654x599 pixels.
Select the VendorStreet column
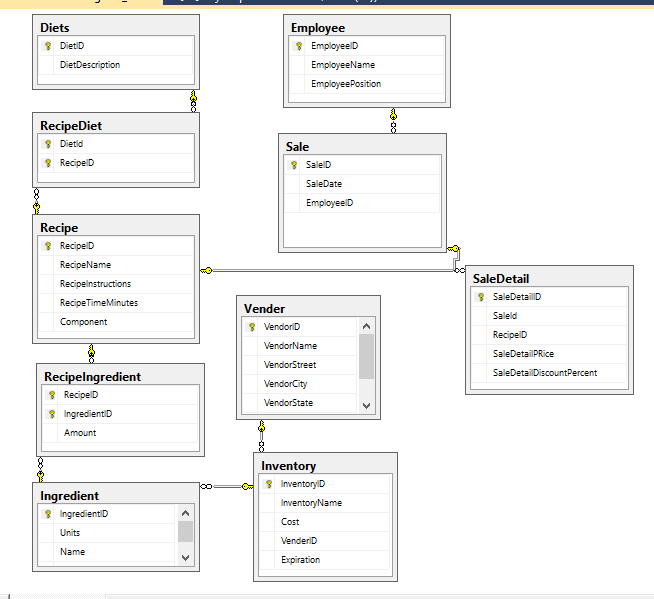pos(299,365)
